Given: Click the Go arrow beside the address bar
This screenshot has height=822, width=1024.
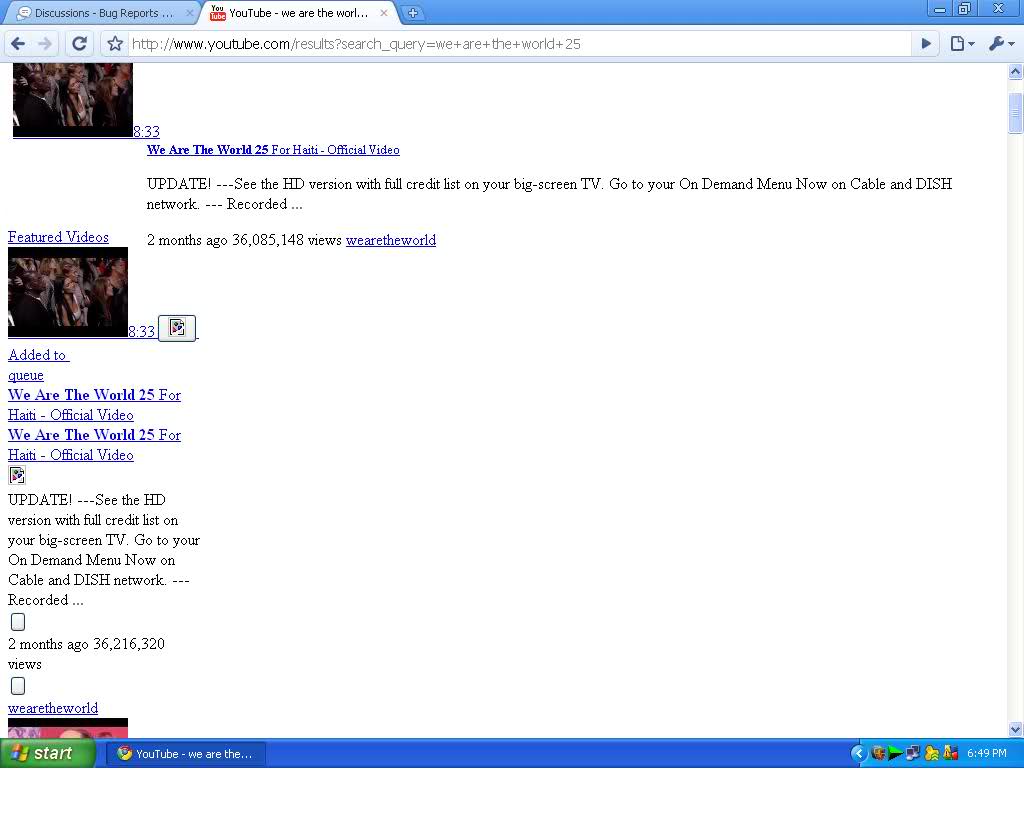Looking at the screenshot, I should pyautogui.click(x=926, y=44).
